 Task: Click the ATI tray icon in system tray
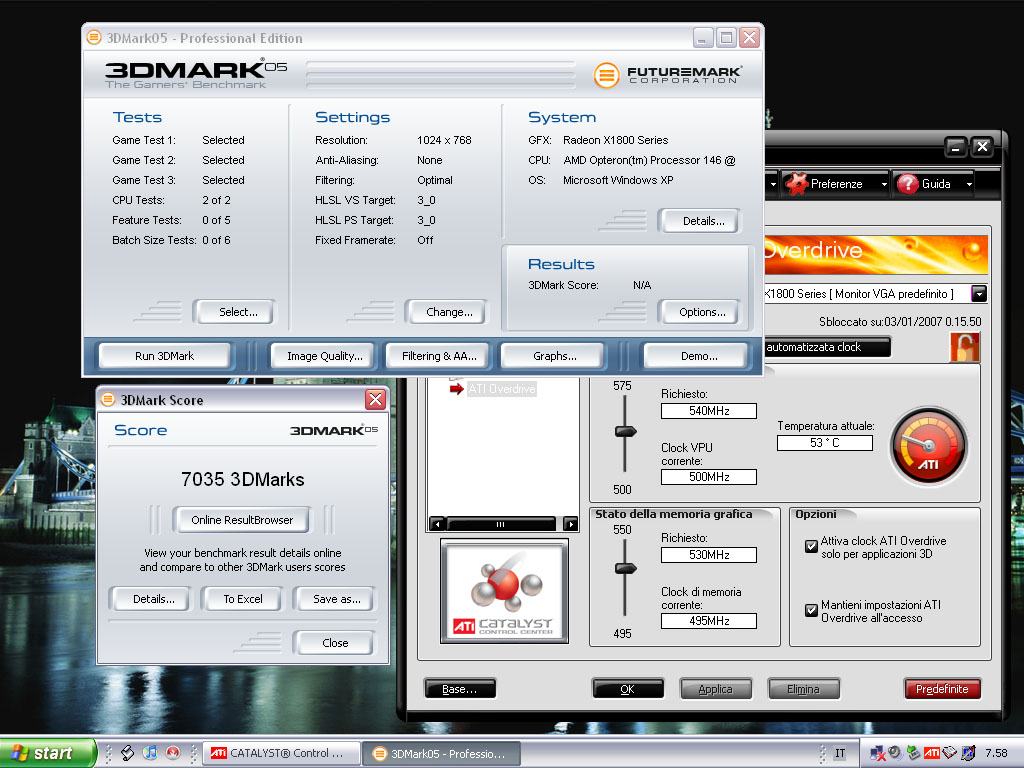pos(932,753)
